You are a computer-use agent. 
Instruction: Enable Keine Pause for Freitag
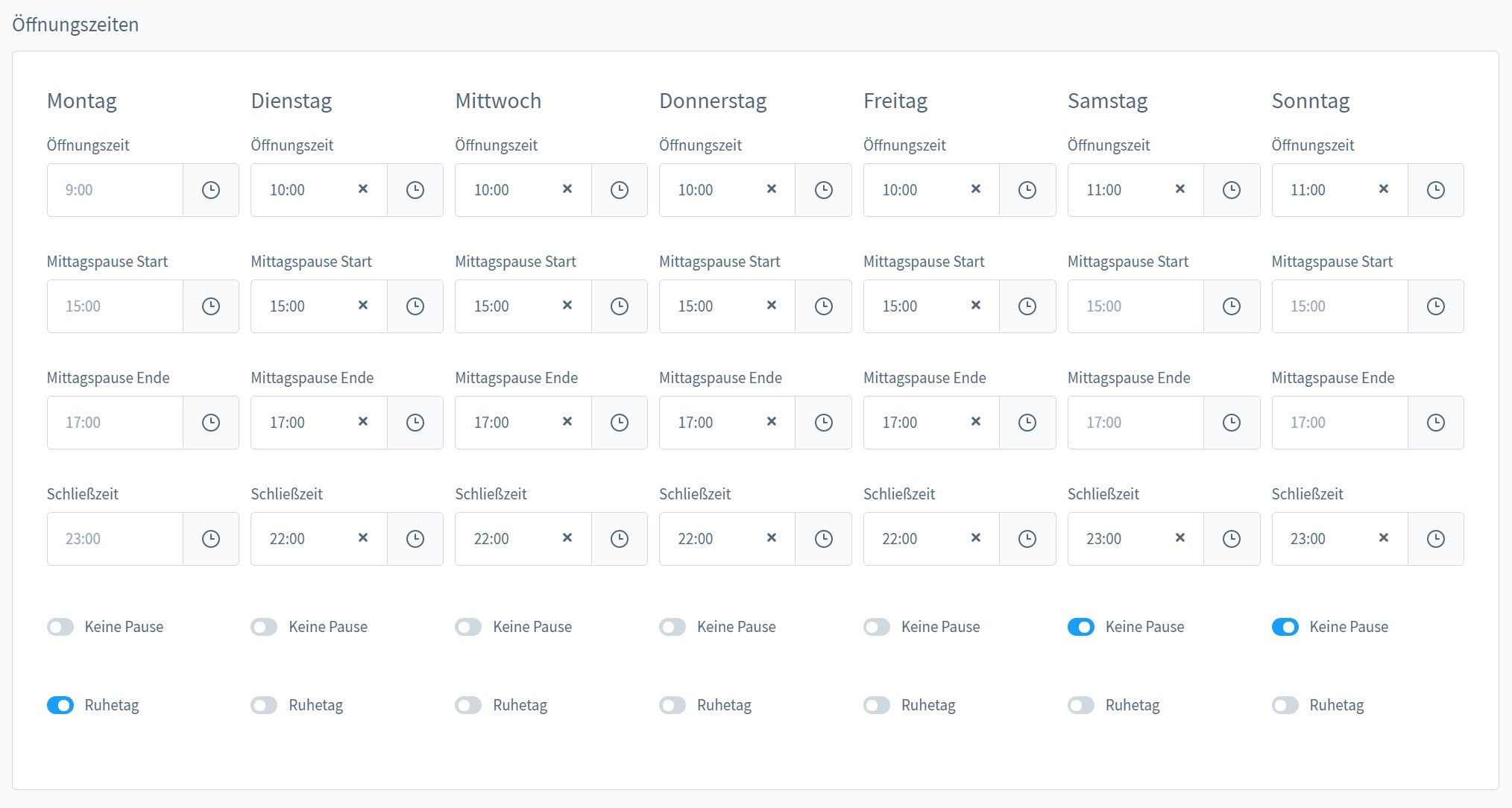pyautogui.click(x=877, y=627)
